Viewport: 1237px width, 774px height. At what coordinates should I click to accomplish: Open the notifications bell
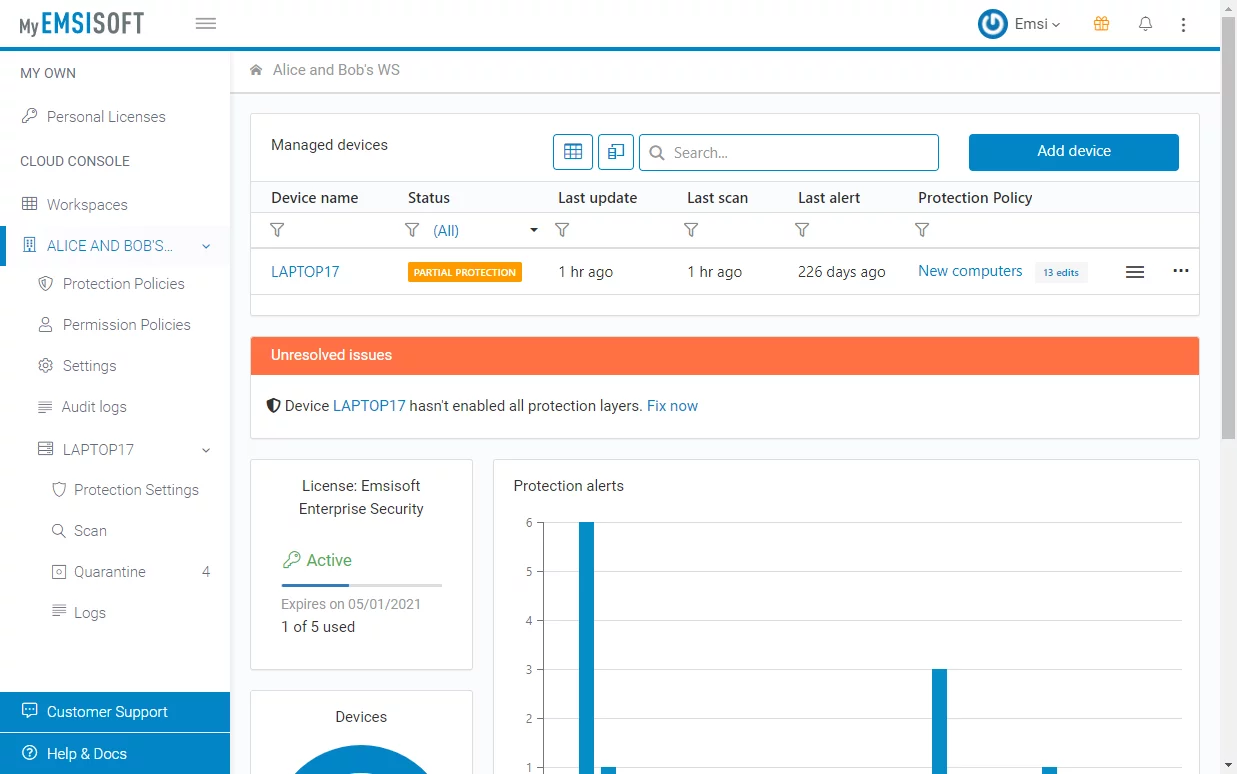pyautogui.click(x=1146, y=24)
